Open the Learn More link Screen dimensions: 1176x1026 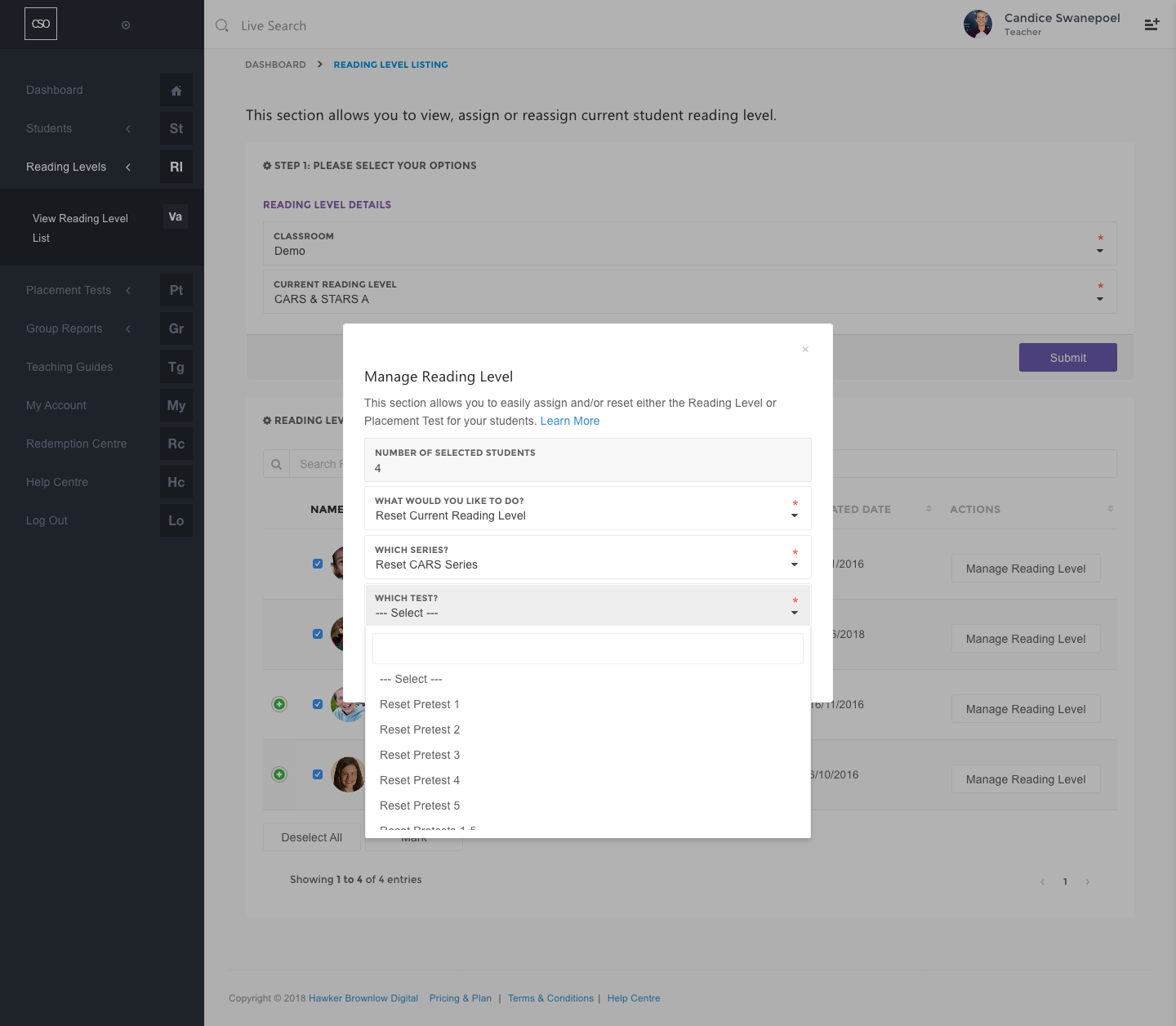click(x=569, y=421)
